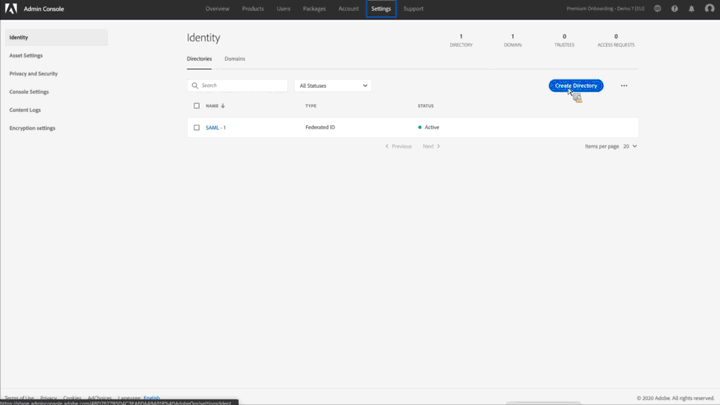720x405 pixels.
Task: Click the 0 Trustees counter
Action: point(564,40)
